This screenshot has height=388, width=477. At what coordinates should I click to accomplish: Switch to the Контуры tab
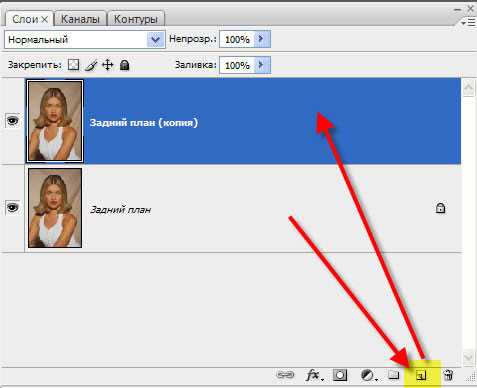click(136, 19)
